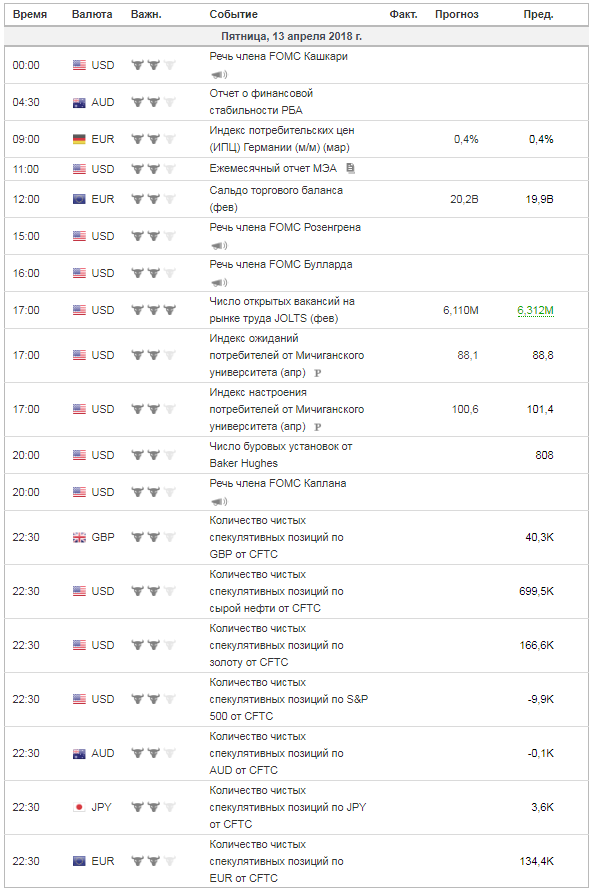Click the speaker icon under the Каплана speech
This screenshot has width=589, height=890.
[218, 501]
